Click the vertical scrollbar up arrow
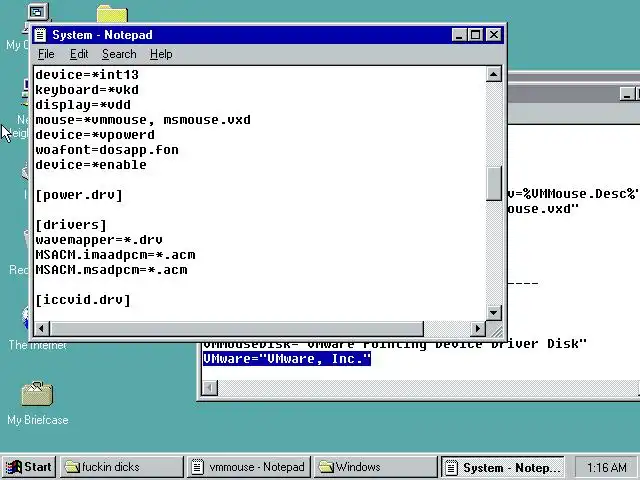640x480 pixels. click(x=493, y=74)
